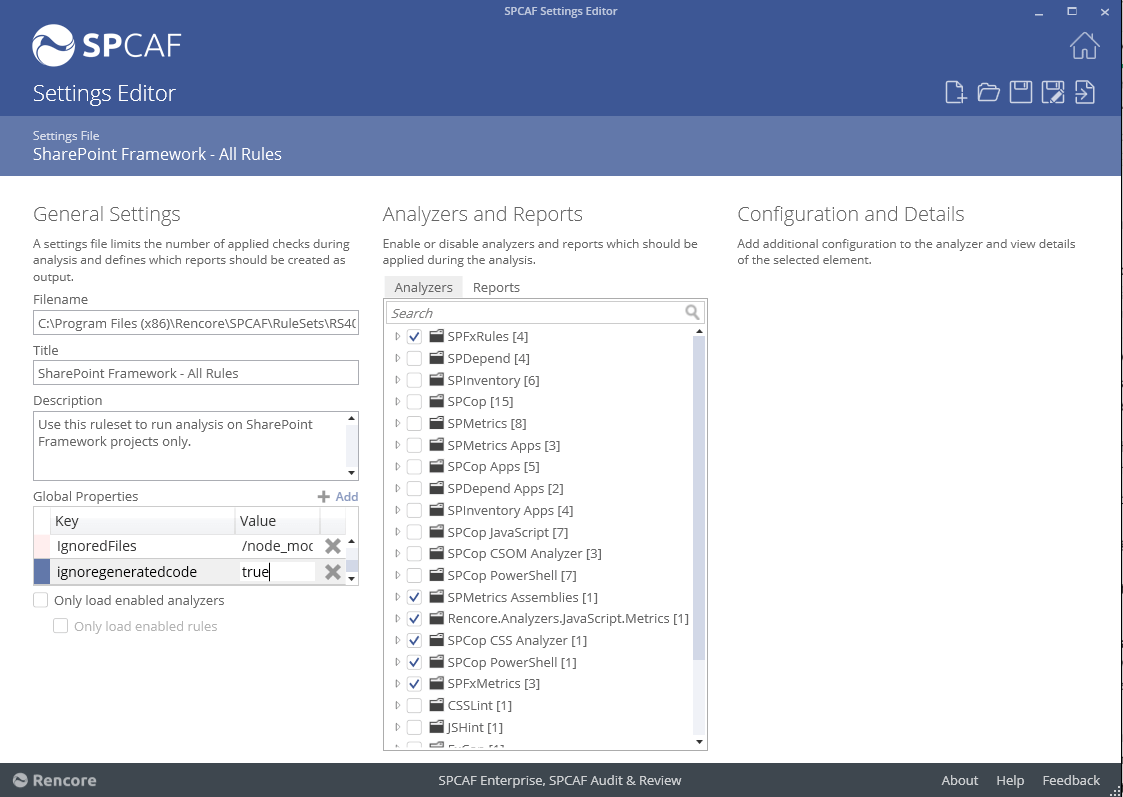Screen dimensions: 1123x797
Task: Select the IgnoredFiles key cell
Action: [x=143, y=546]
